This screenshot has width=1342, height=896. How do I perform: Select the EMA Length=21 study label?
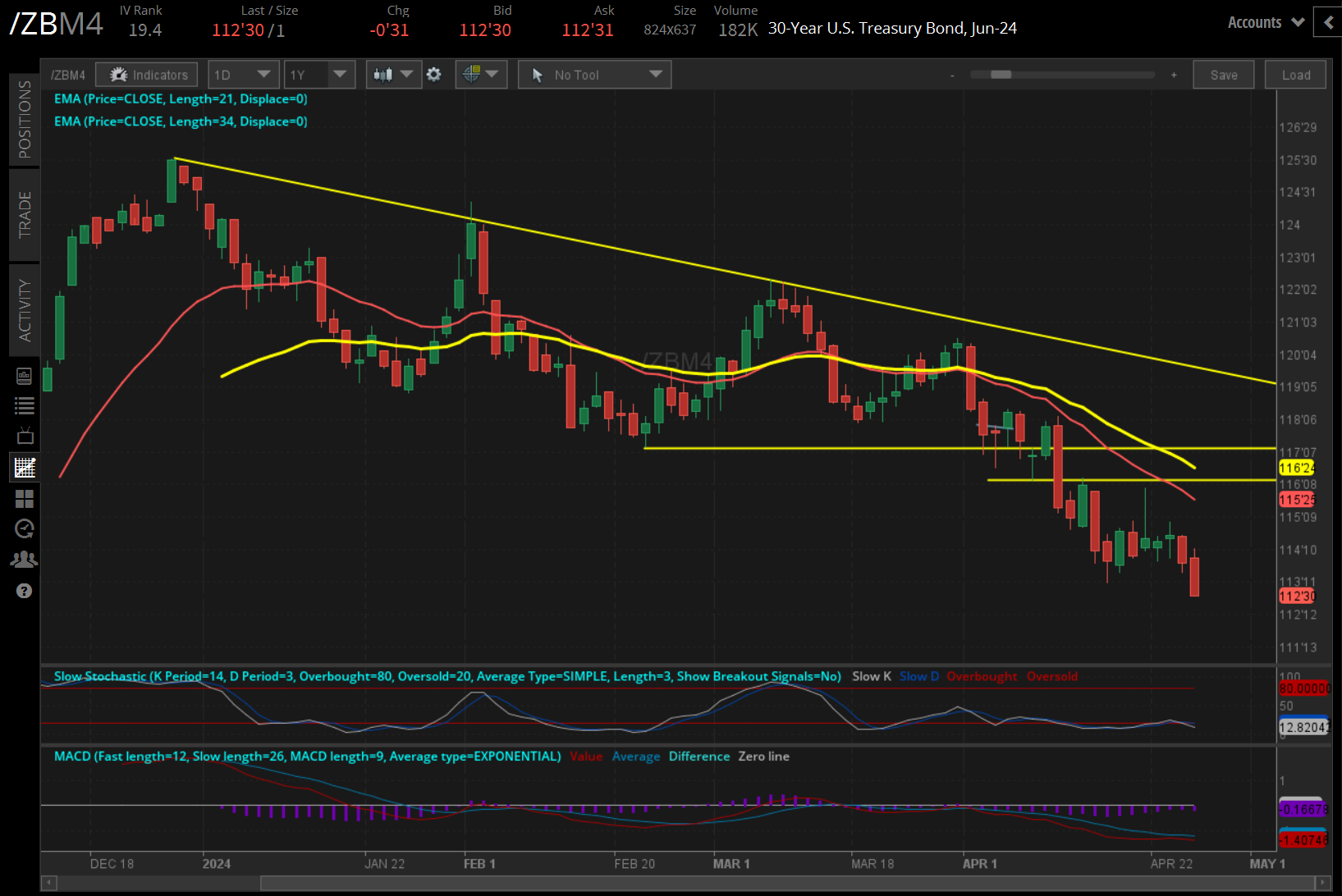pos(181,98)
